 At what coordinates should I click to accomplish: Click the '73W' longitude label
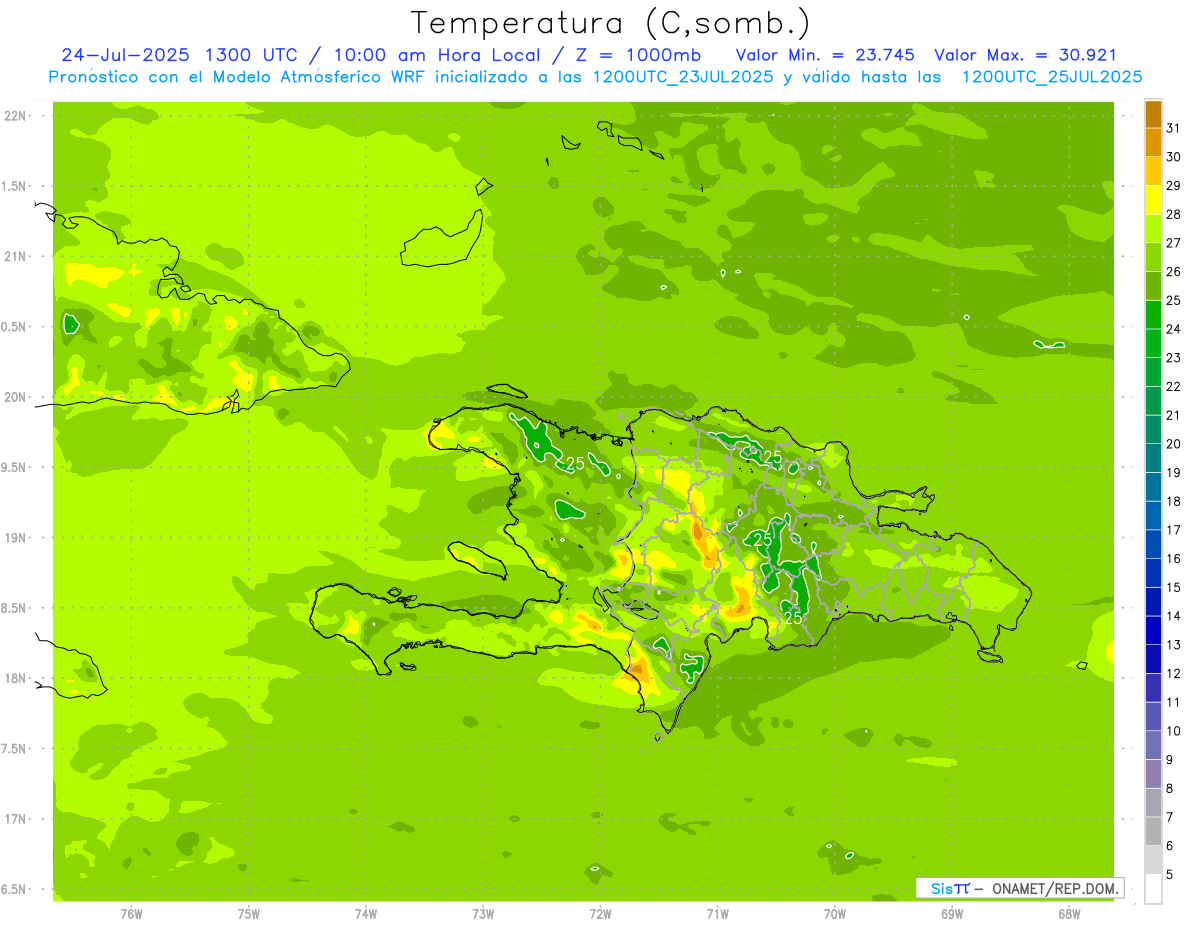483,913
